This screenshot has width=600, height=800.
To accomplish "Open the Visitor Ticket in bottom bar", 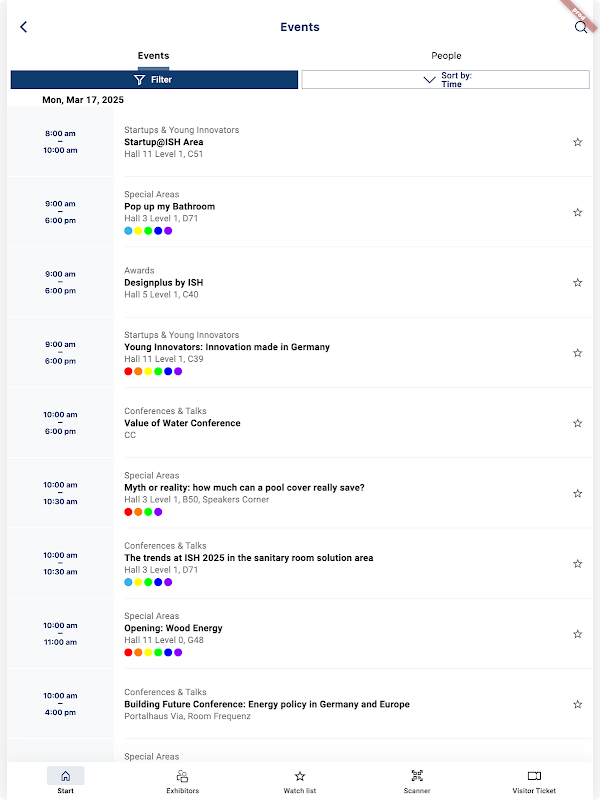I will pos(534,781).
